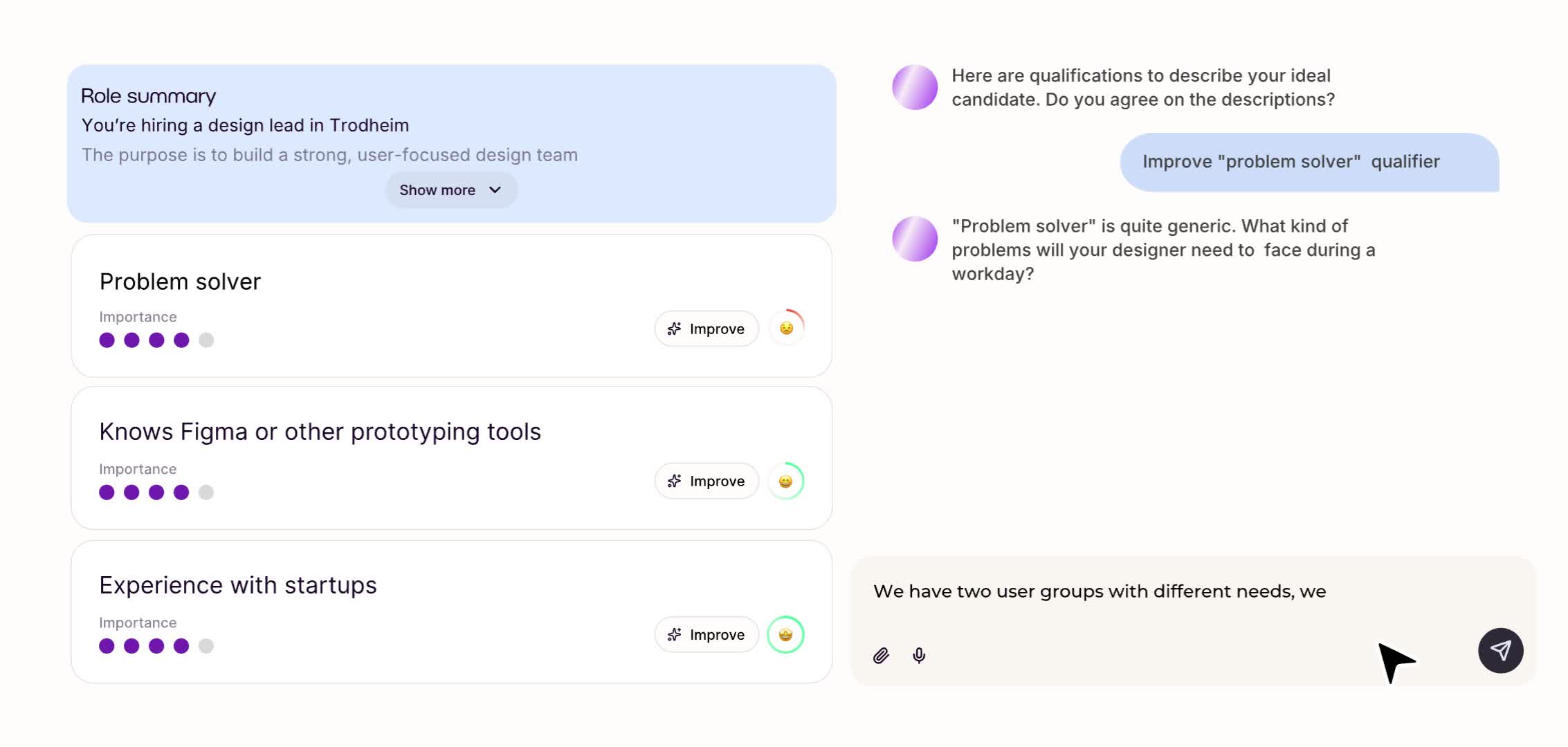This screenshot has width=1568, height=747.
Task: Click the chevron next to Show more
Action: [495, 190]
